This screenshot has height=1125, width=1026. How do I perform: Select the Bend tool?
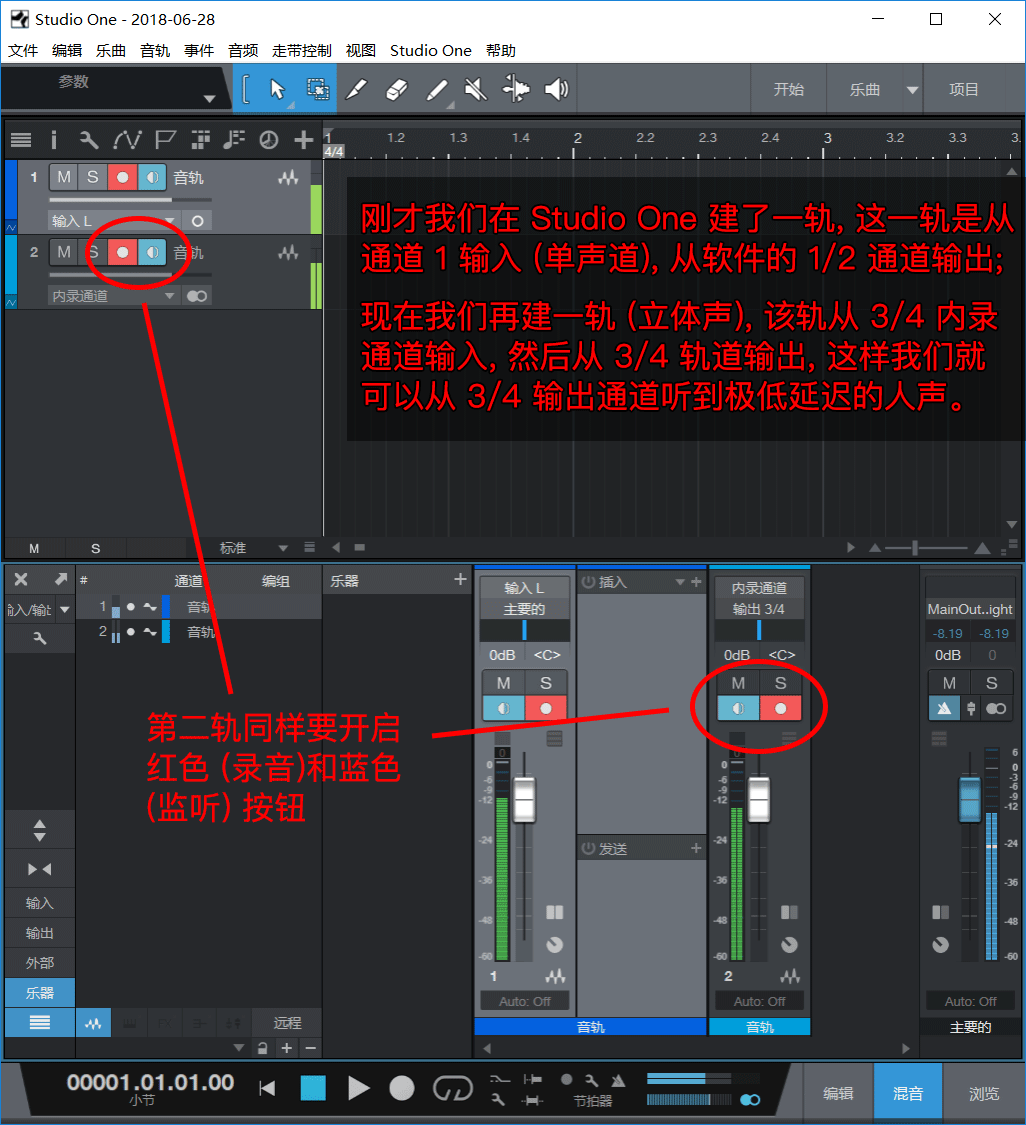tap(515, 89)
